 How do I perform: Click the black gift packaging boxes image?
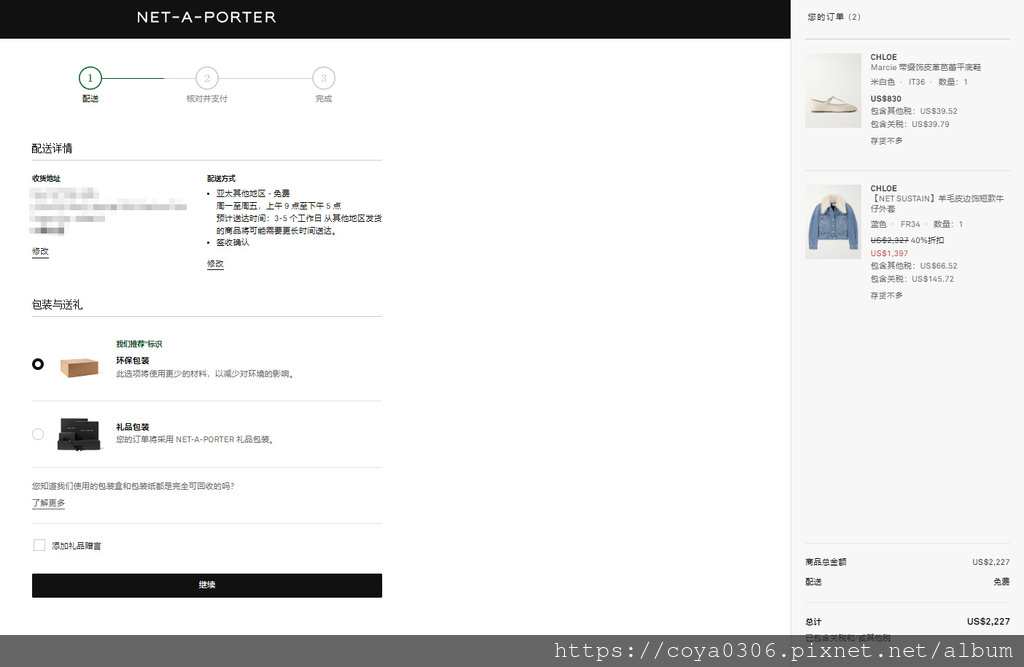click(79, 434)
